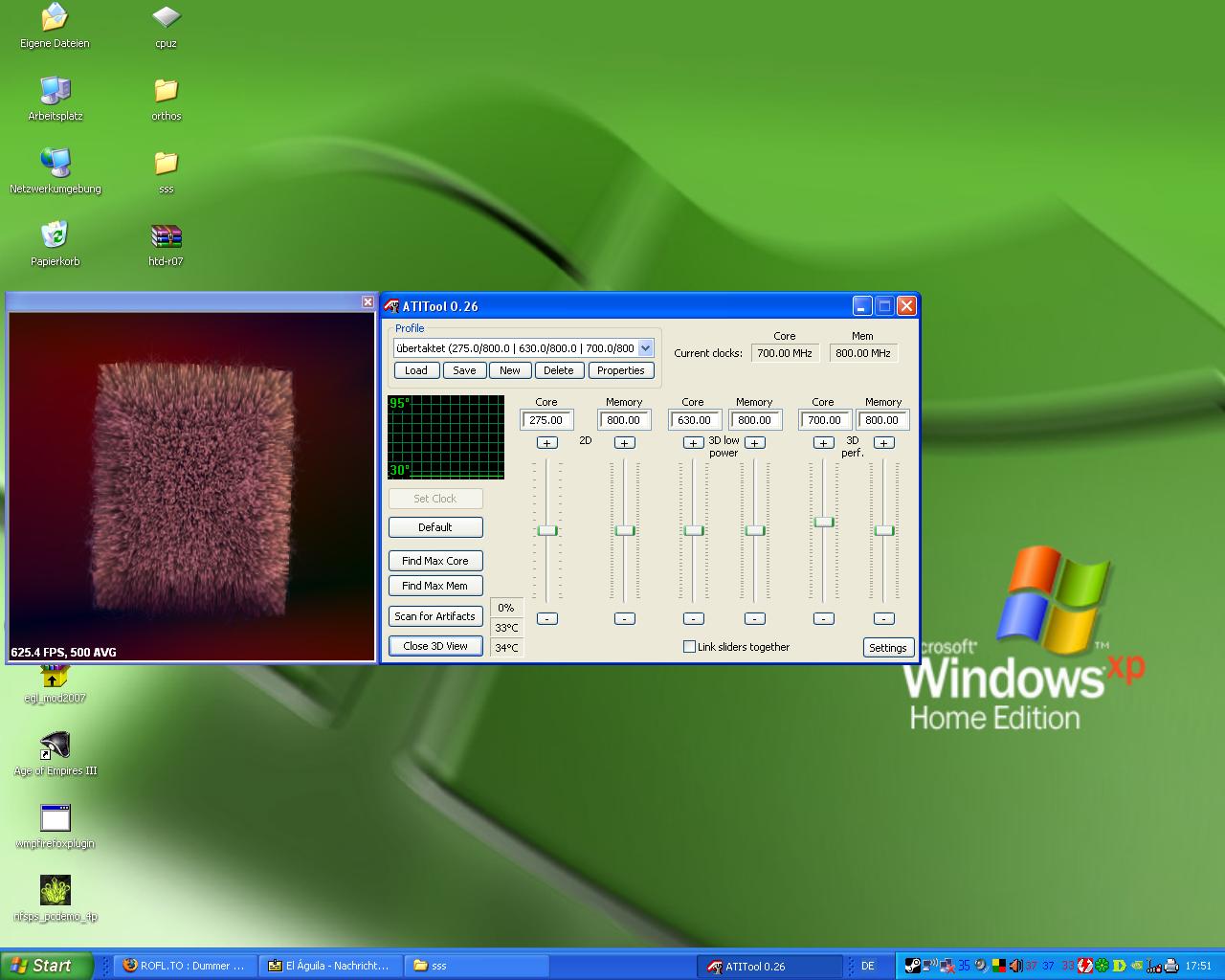Click DE language indicator

(x=868, y=966)
